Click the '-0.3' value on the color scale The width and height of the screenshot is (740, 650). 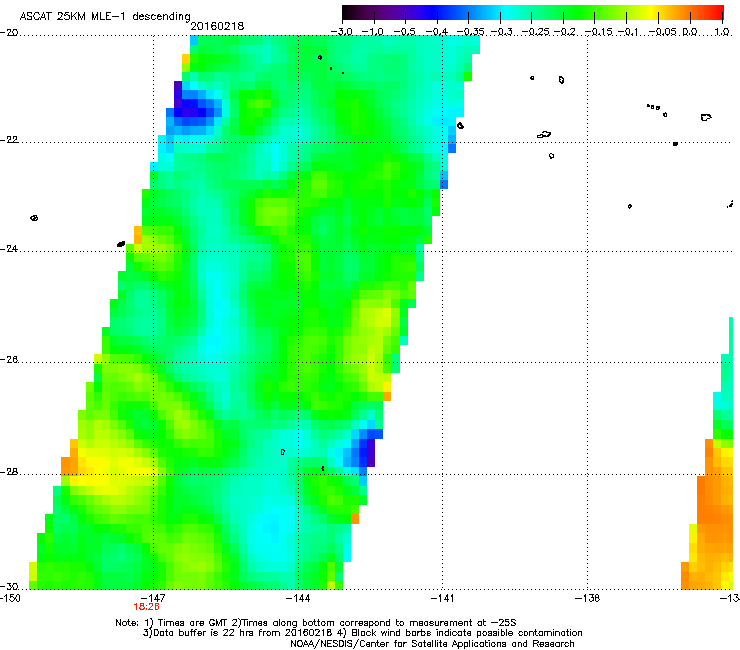(501, 32)
